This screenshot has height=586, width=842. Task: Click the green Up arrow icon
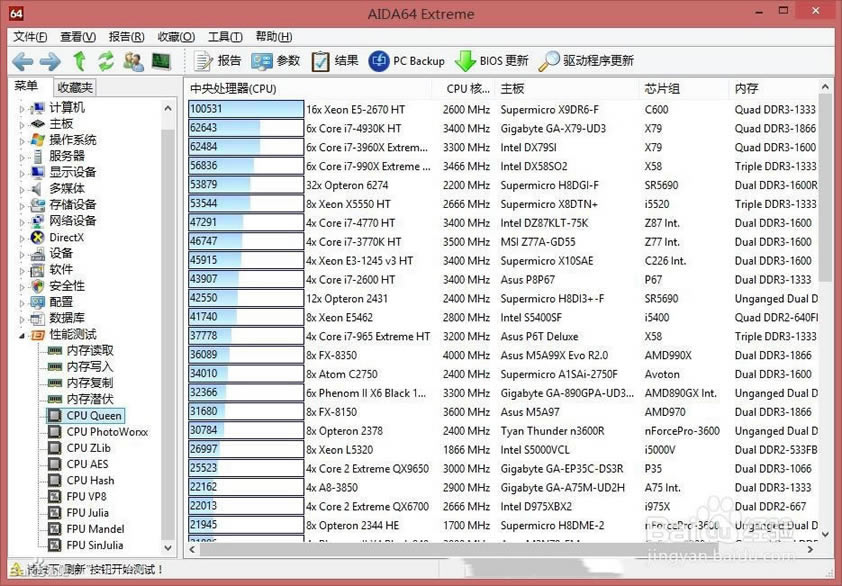pos(79,61)
